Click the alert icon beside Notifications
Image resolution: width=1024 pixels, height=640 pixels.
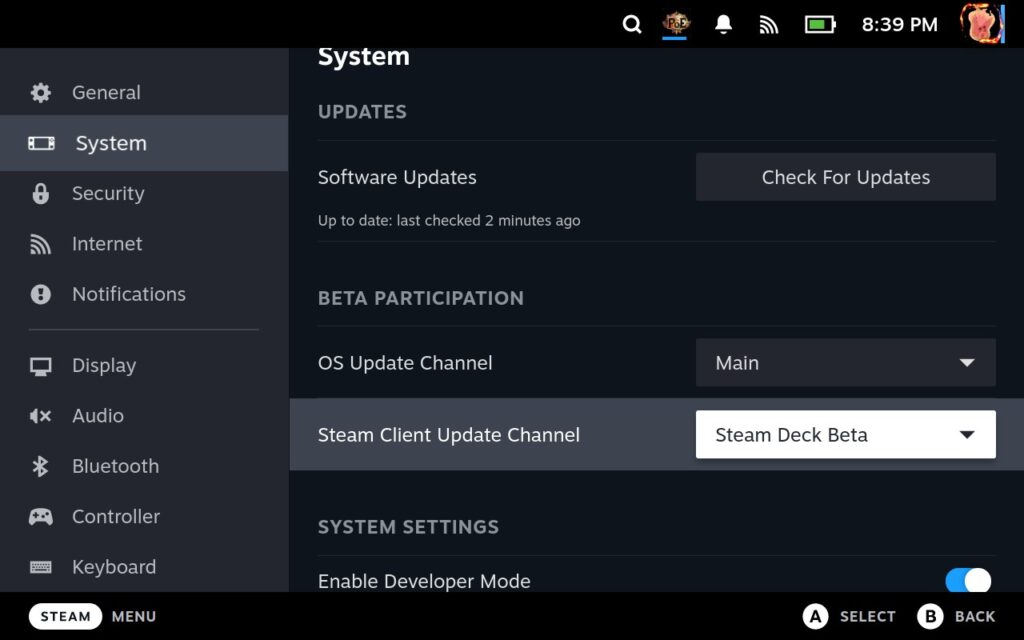[x=40, y=295]
